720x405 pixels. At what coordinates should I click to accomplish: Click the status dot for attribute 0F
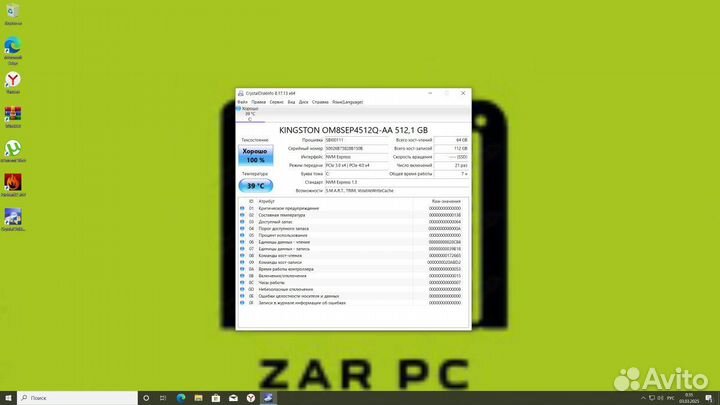coord(242,303)
